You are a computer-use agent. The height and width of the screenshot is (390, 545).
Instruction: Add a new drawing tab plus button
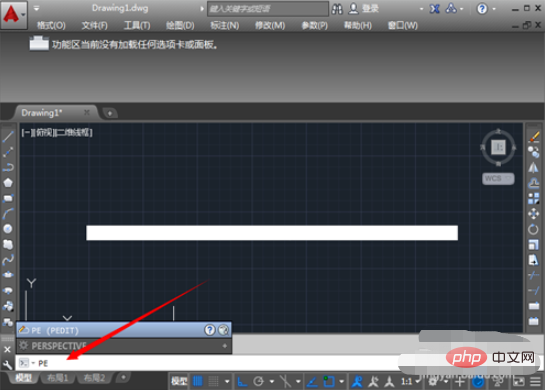(x=110, y=113)
